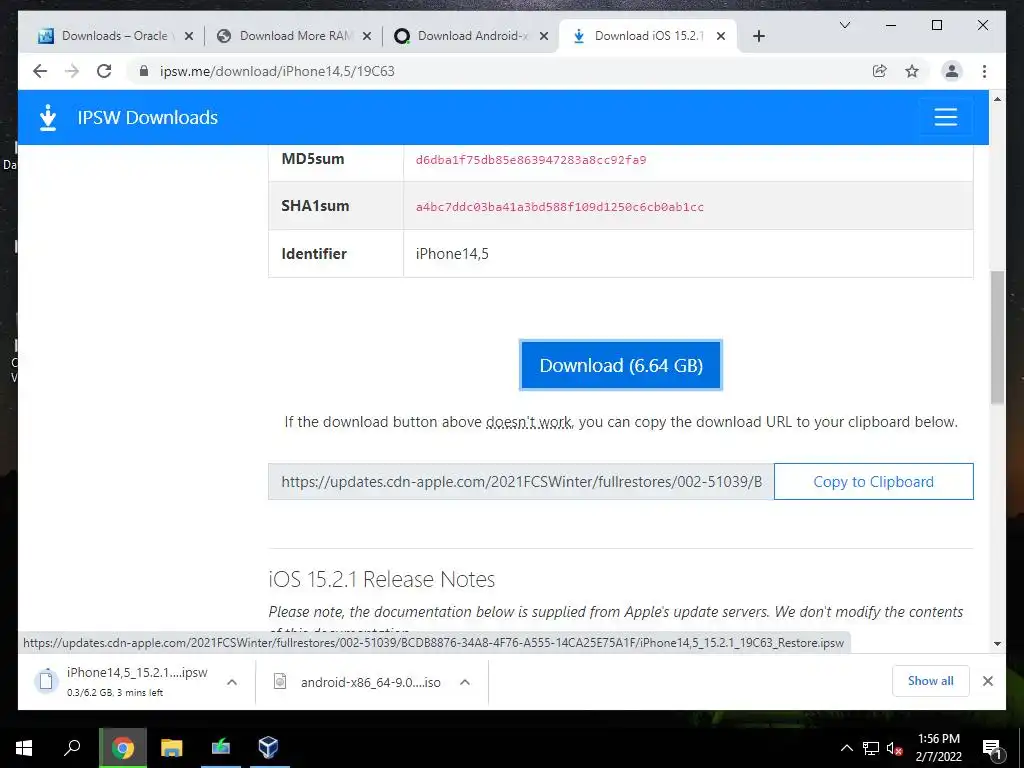Close the Download More RAM tab
This screenshot has height=768, width=1024.
click(366, 36)
